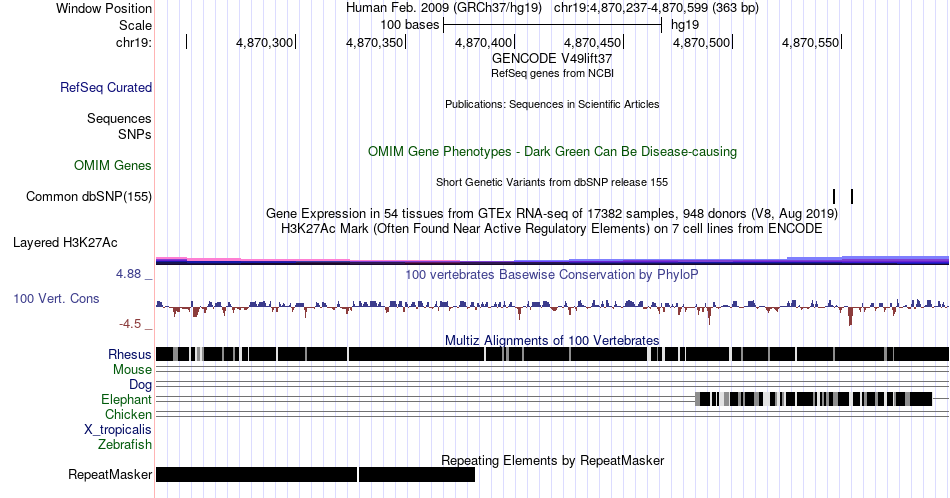The image size is (950, 498).
Task: Click the RefSeq Curated track label
Action: click(x=106, y=87)
